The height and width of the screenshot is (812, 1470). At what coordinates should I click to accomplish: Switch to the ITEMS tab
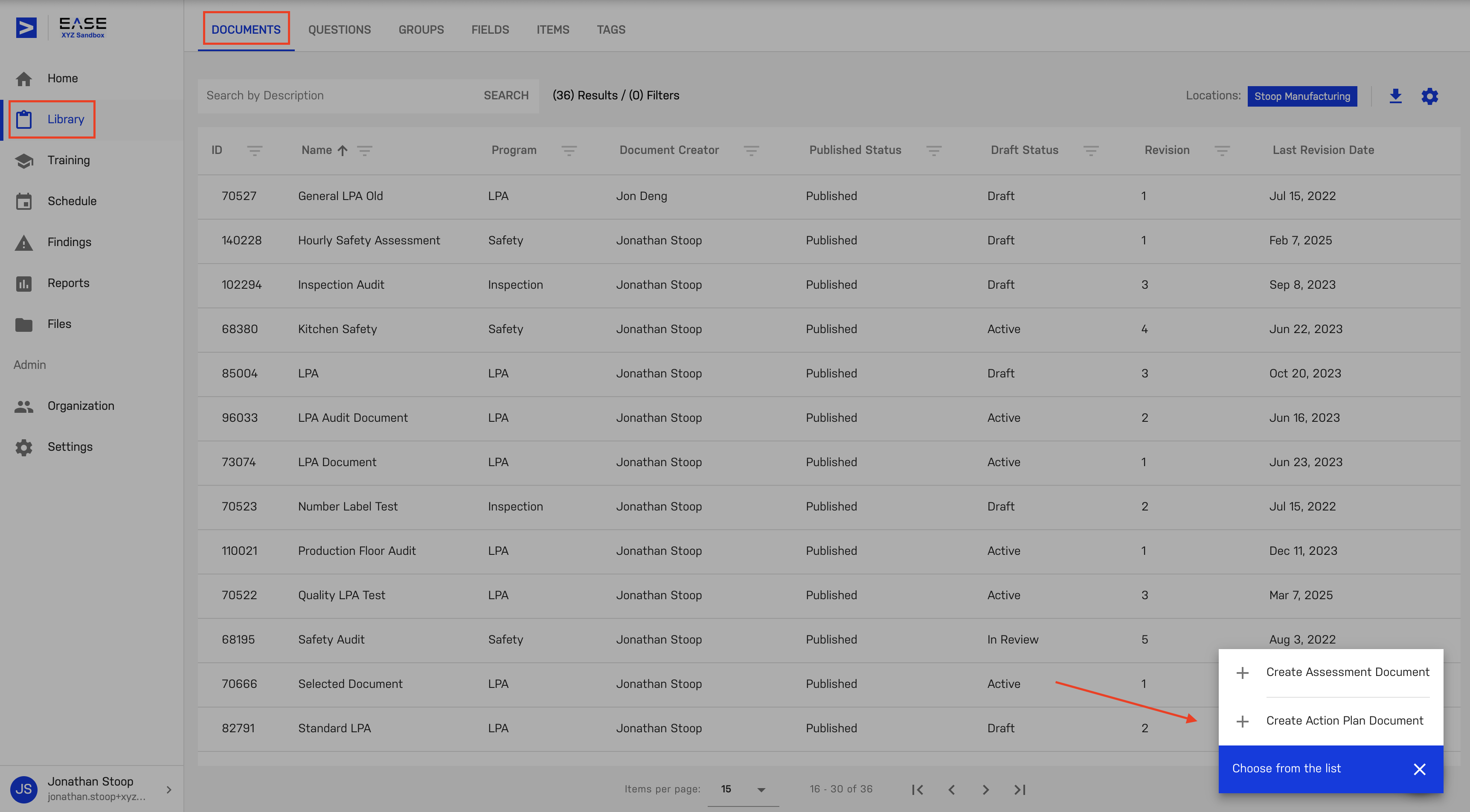[x=552, y=30]
